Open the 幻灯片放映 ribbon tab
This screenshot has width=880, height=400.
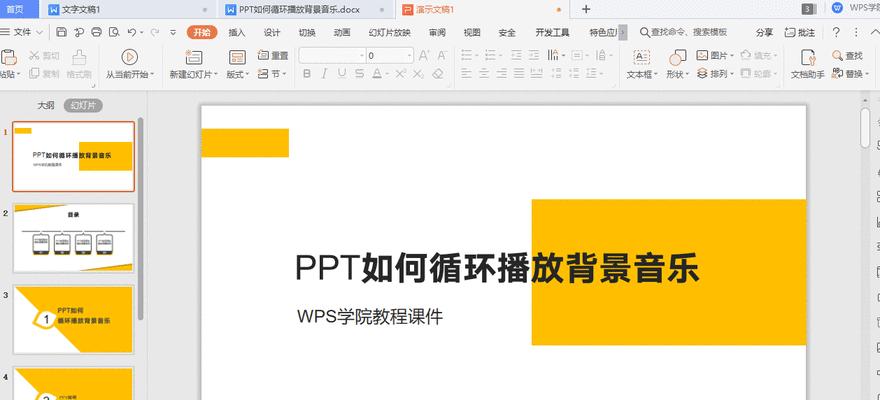[x=389, y=33]
